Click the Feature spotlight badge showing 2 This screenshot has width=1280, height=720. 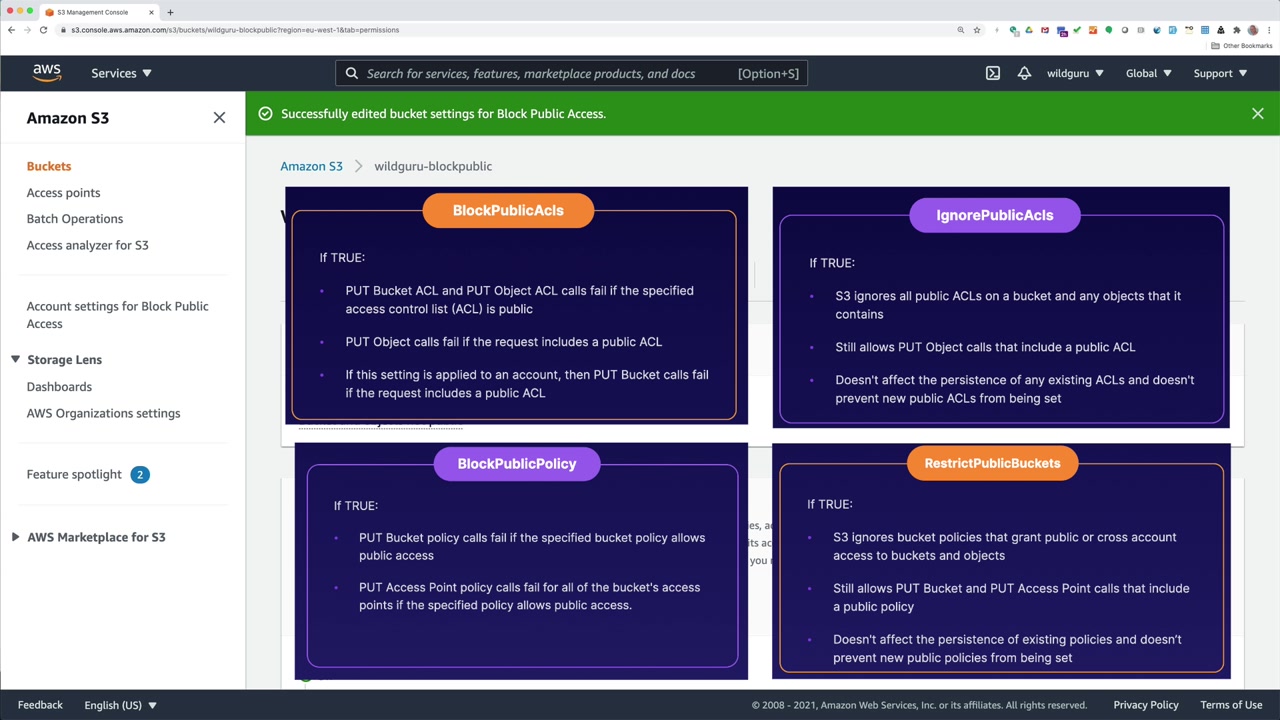(x=140, y=474)
